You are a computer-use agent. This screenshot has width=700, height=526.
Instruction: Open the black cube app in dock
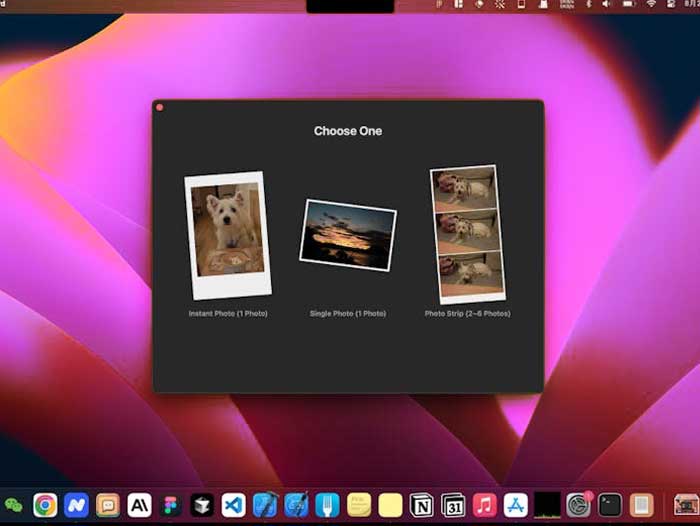202,505
